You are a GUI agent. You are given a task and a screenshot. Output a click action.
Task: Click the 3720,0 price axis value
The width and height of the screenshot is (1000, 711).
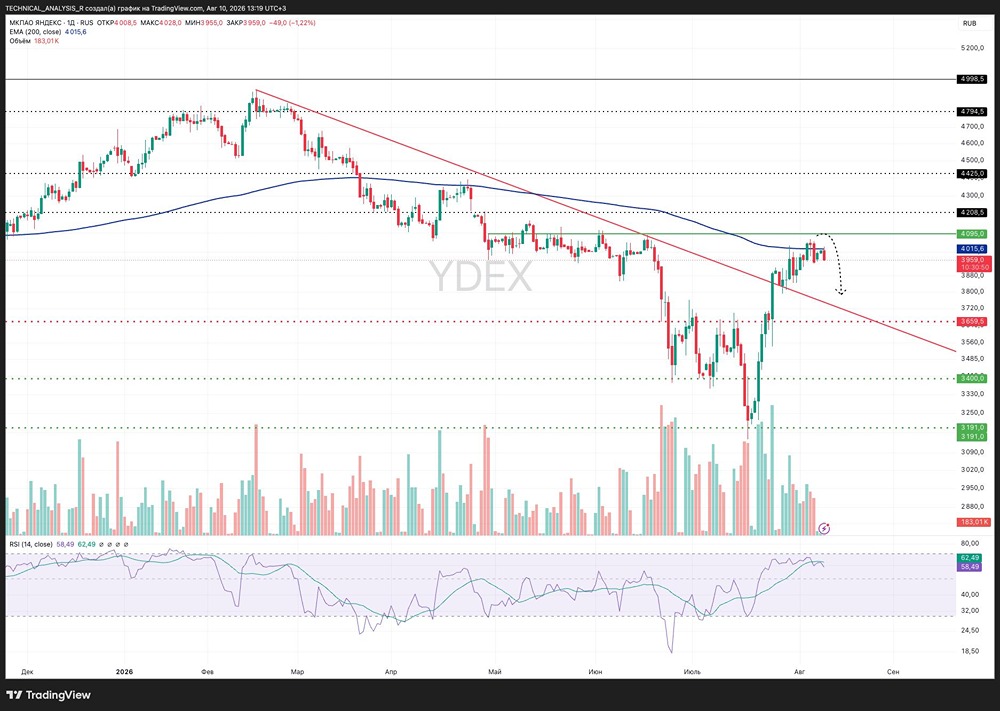pos(973,308)
